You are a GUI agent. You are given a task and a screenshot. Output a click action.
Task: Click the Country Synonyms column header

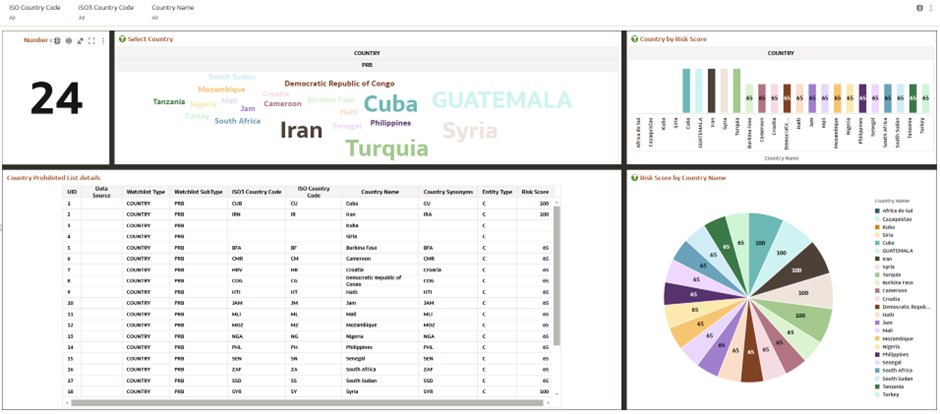coord(448,192)
